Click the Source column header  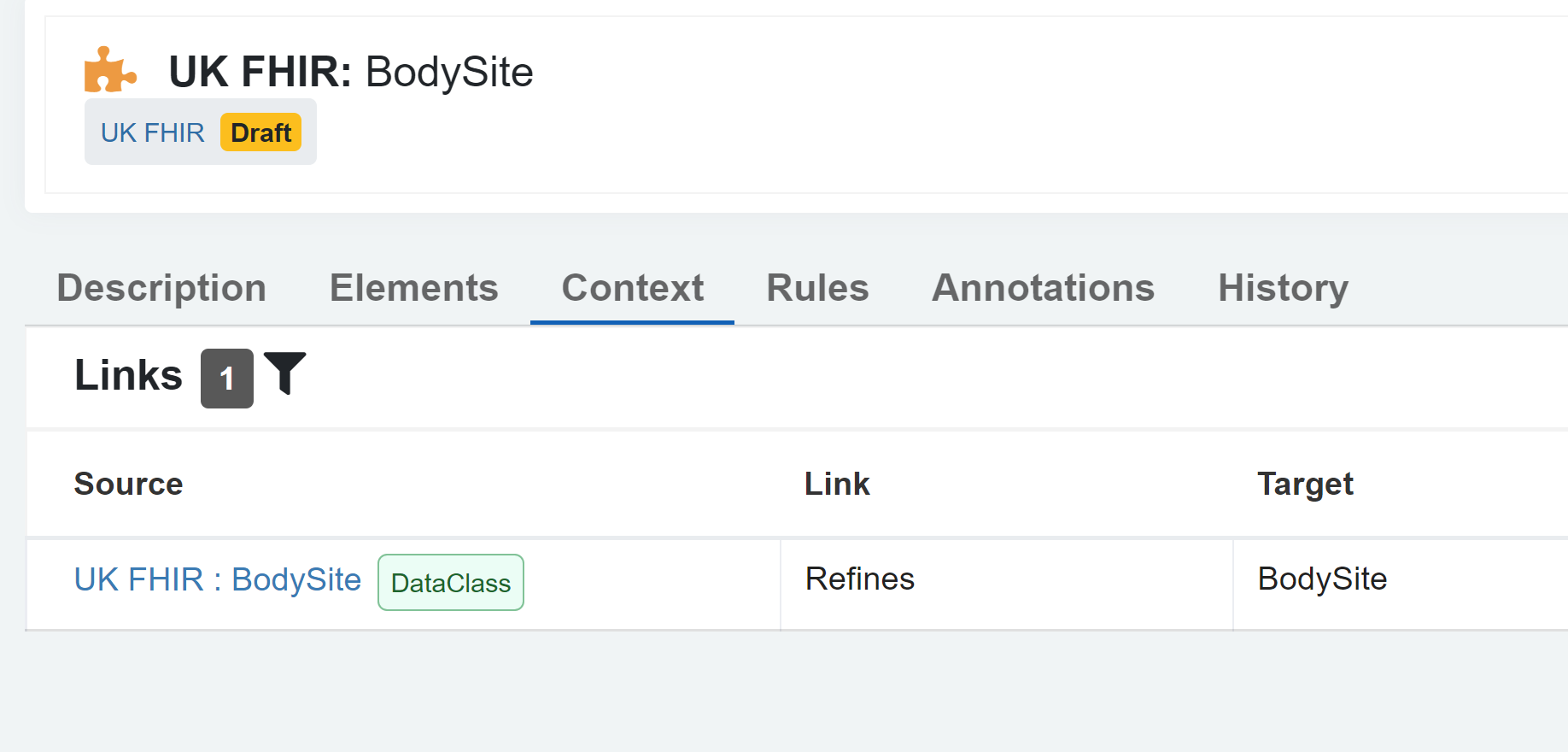point(128,484)
